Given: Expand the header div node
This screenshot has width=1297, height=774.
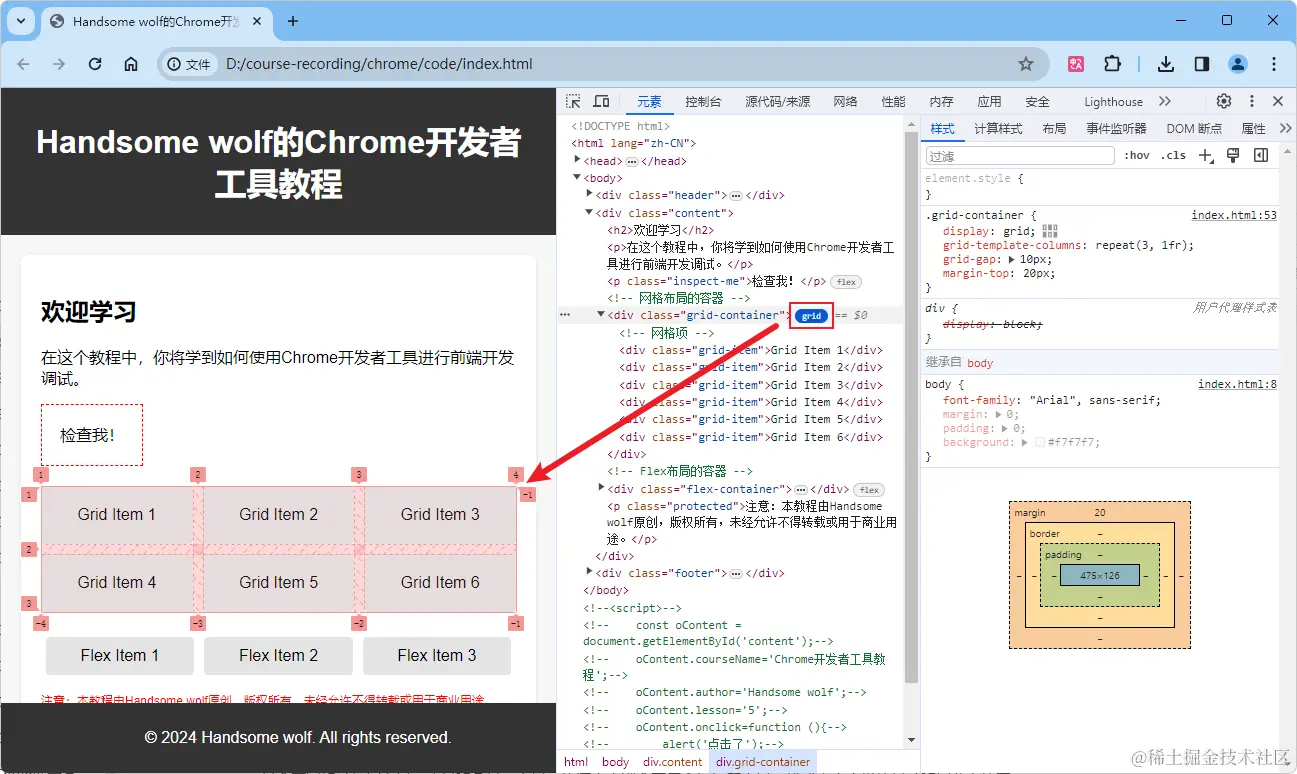Looking at the screenshot, I should pos(590,195).
